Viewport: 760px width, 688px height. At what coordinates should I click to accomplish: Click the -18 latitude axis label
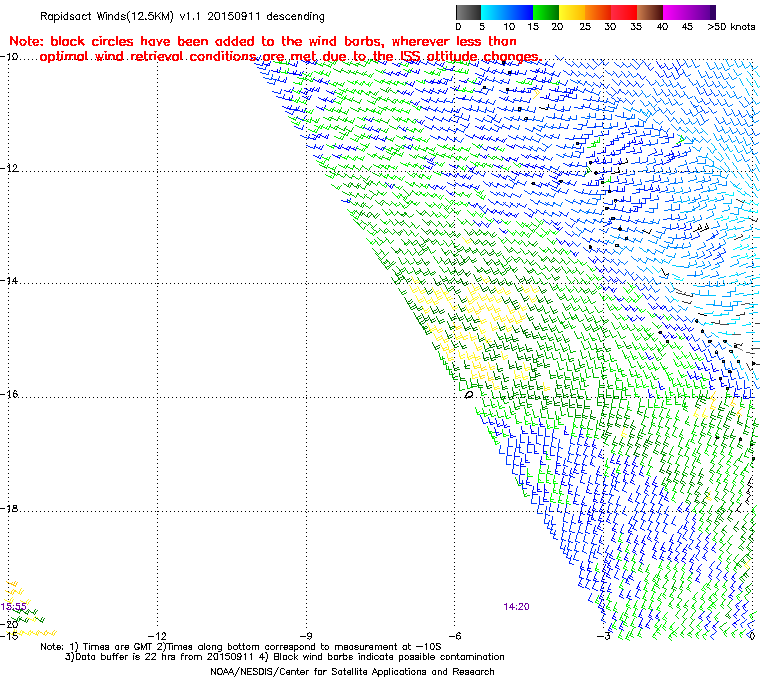[x=9, y=509]
